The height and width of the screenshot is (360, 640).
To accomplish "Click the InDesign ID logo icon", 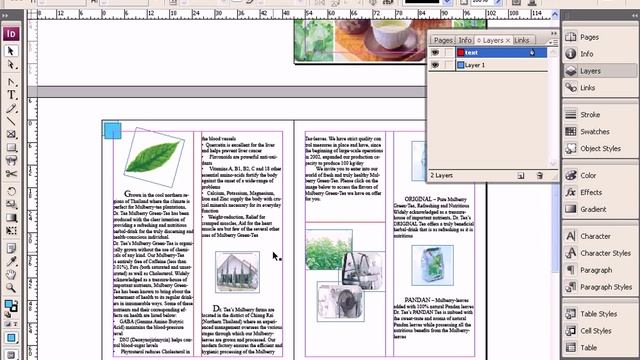I will pyautogui.click(x=11, y=33).
